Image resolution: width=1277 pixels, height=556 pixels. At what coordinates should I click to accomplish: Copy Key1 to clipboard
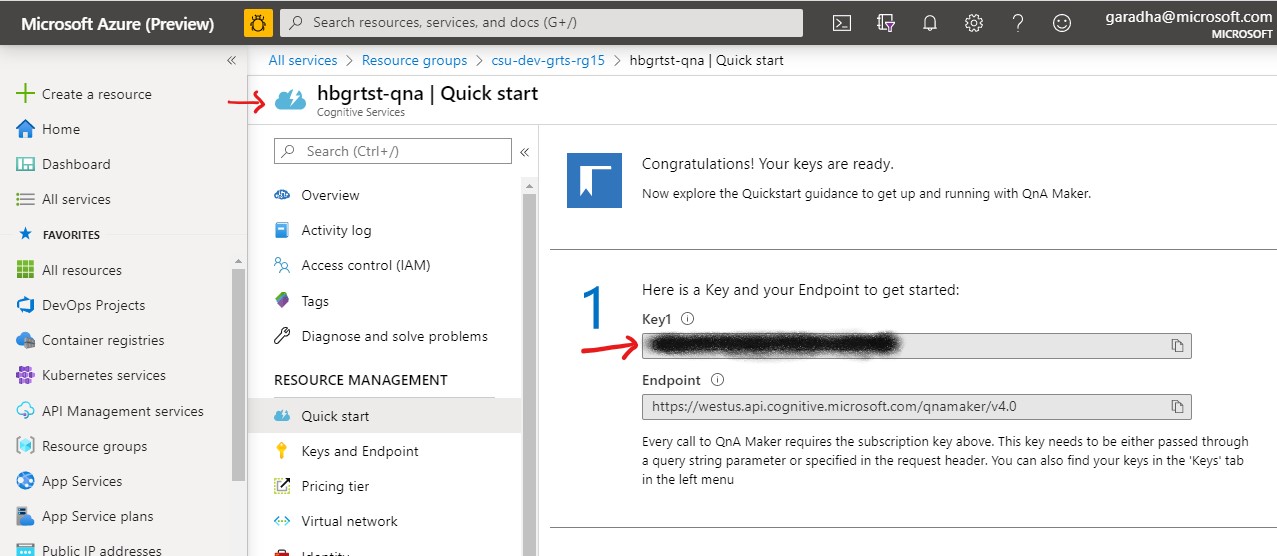point(1177,346)
